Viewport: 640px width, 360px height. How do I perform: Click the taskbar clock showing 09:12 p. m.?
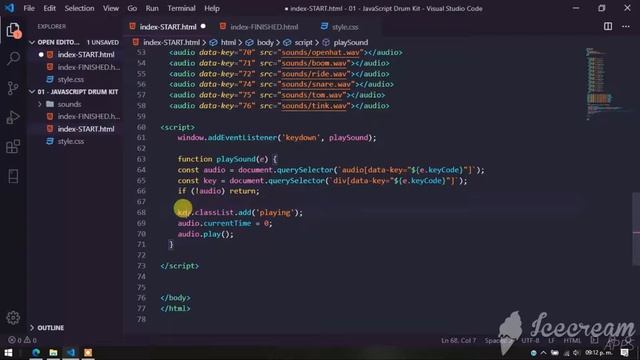[599, 353]
